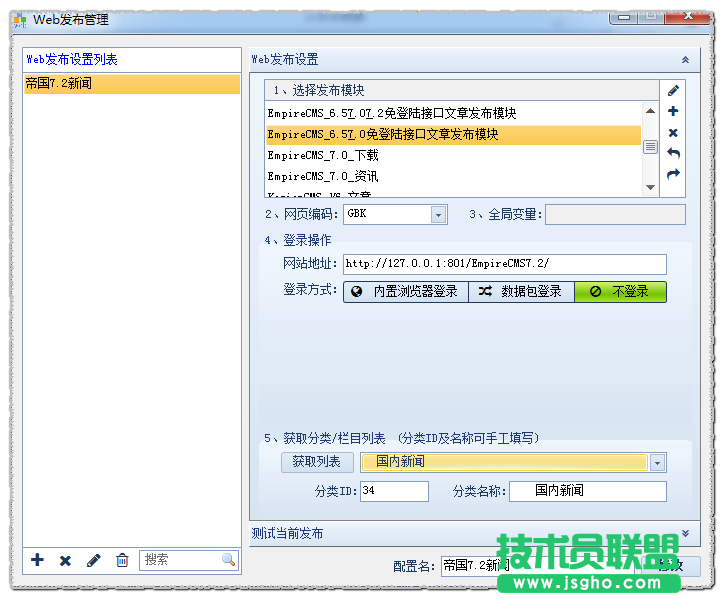Image resolution: width=724 pixels, height=599 pixels.
Task: Open the 网页编码 GBK dropdown
Action: 438,215
